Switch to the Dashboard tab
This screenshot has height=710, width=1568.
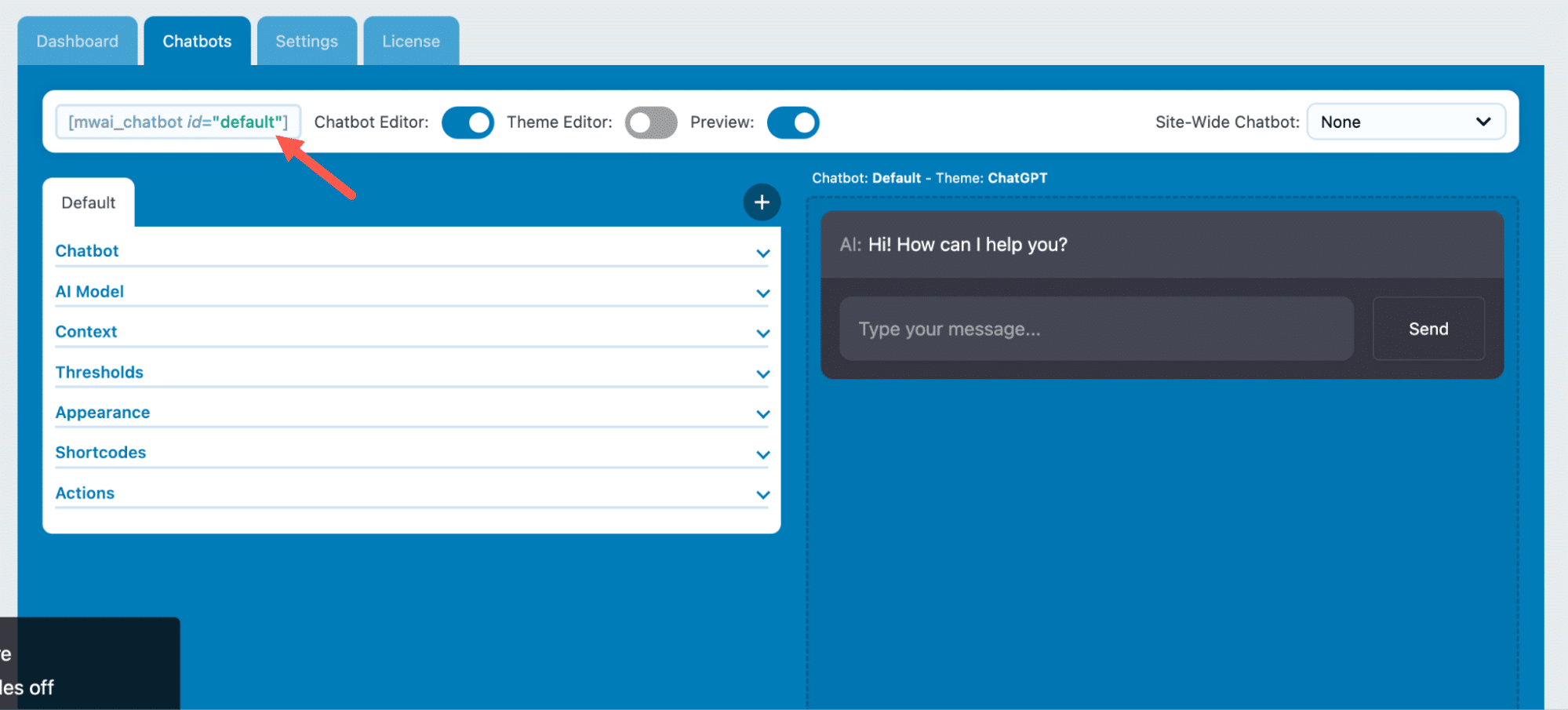[x=77, y=42]
